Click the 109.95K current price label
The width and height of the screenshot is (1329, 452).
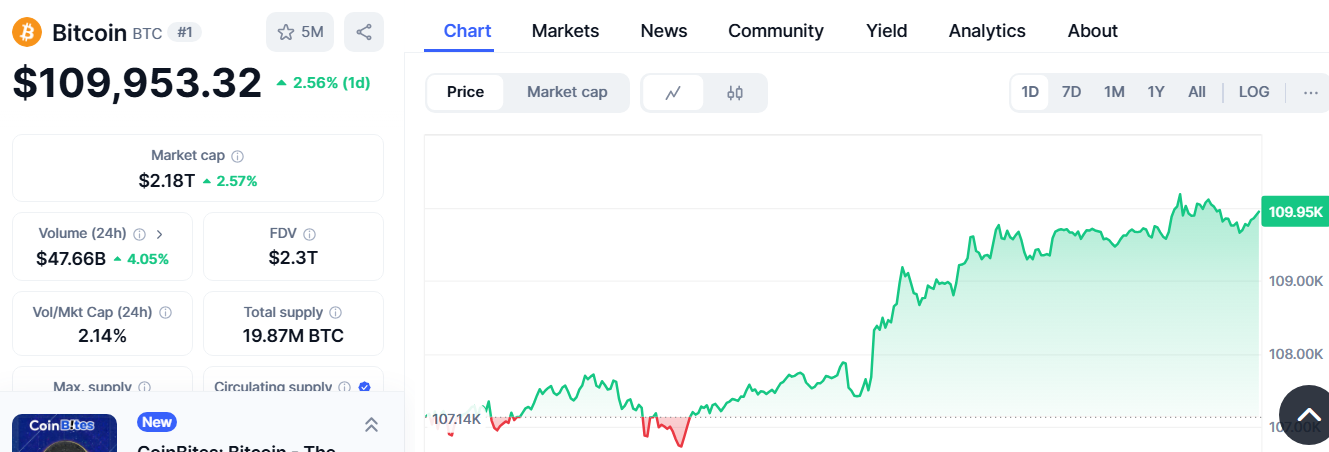click(1295, 212)
